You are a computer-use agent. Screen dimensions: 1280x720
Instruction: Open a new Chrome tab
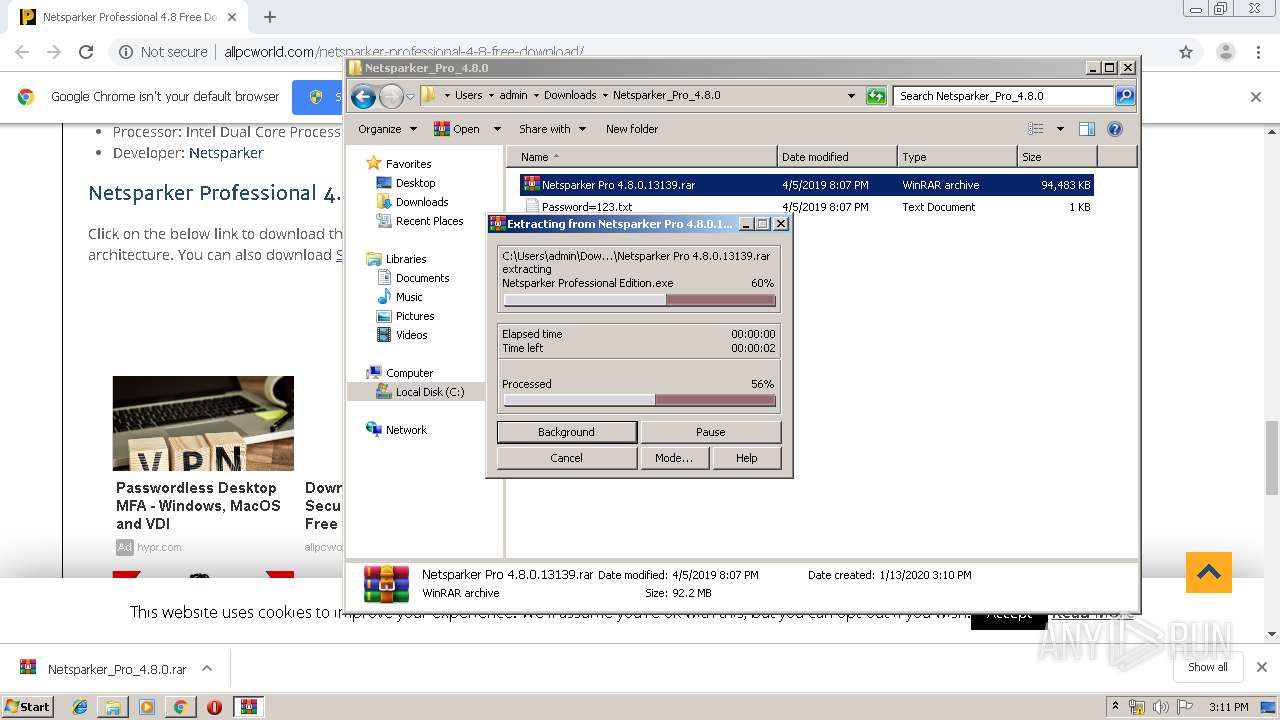pyautogui.click(x=269, y=17)
